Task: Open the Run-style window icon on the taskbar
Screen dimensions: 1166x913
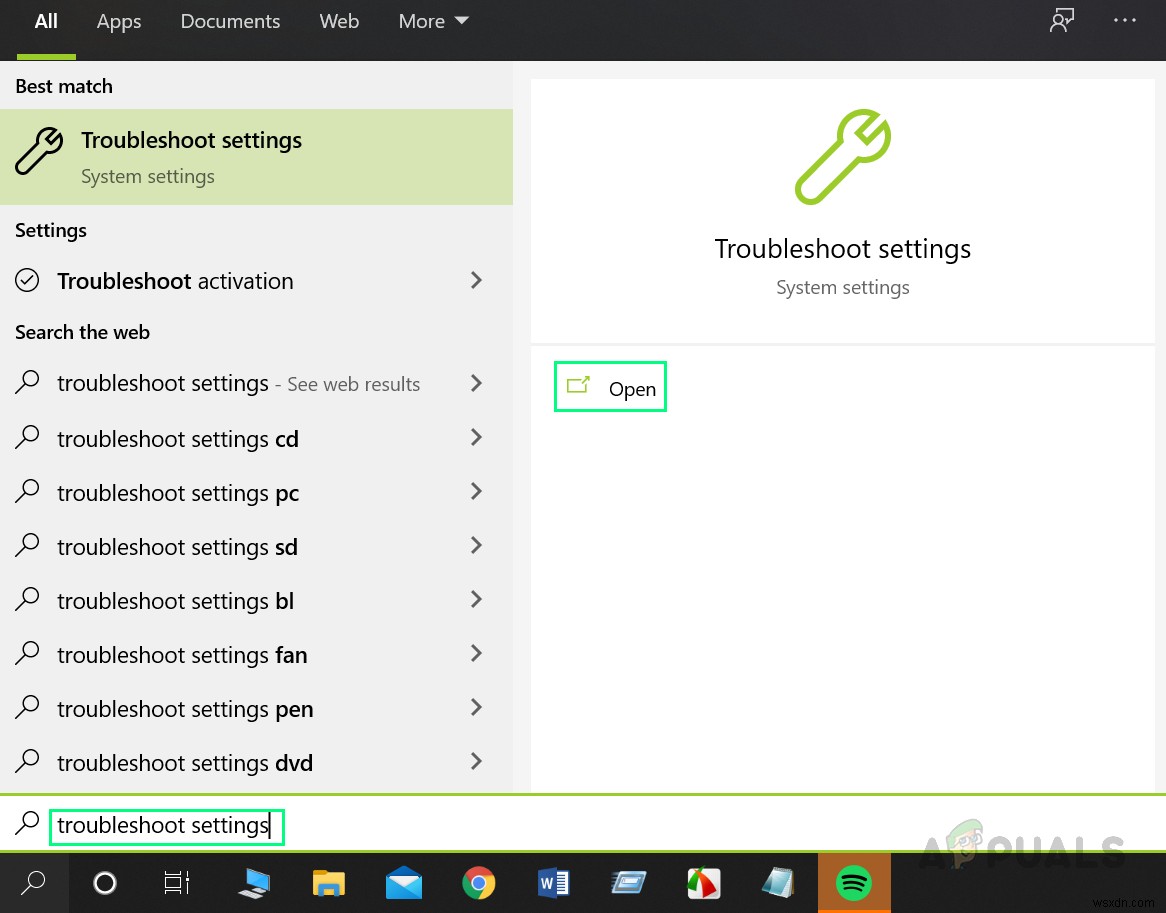Action: [x=628, y=883]
